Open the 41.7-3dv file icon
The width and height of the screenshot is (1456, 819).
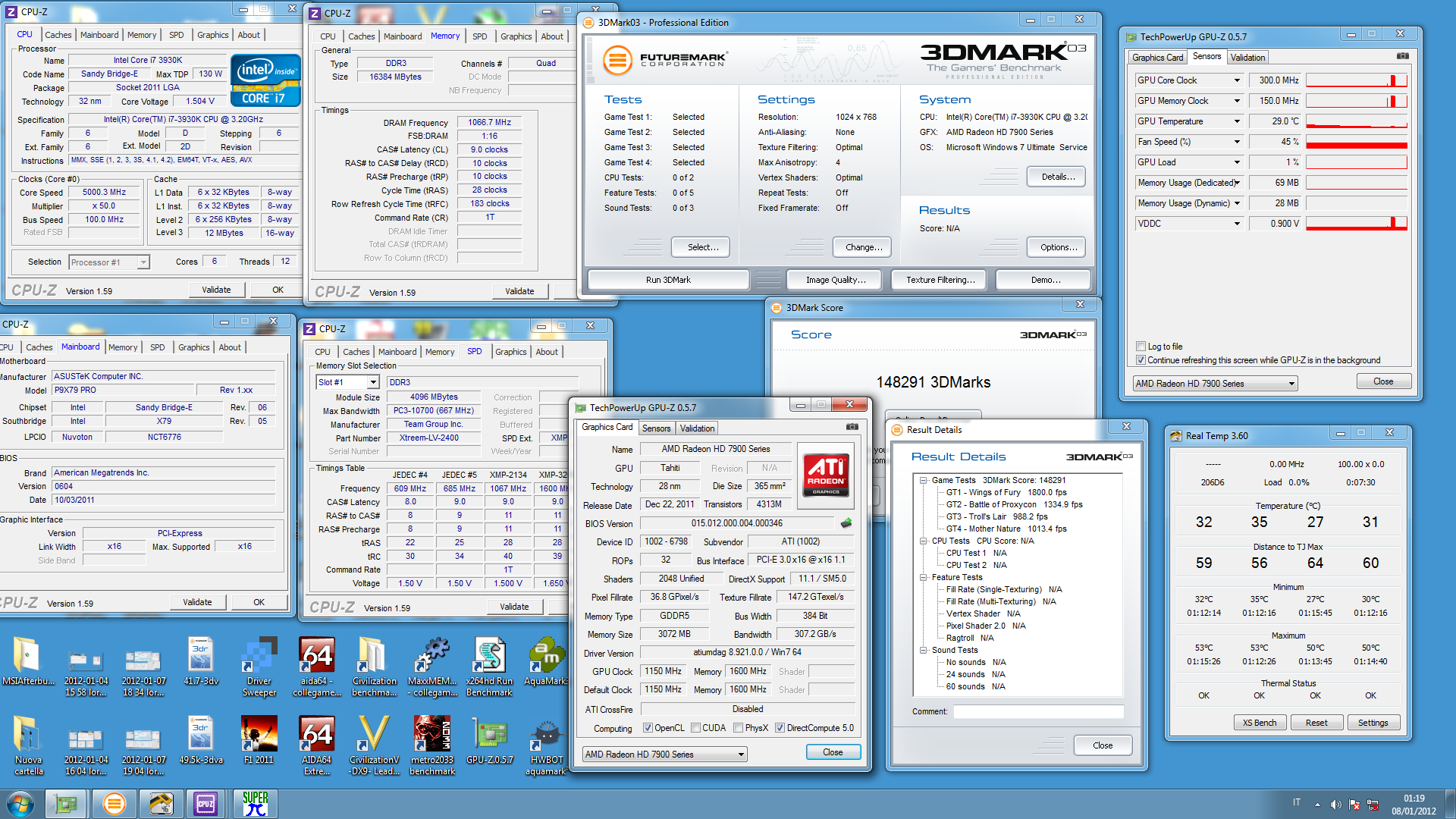click(x=201, y=661)
